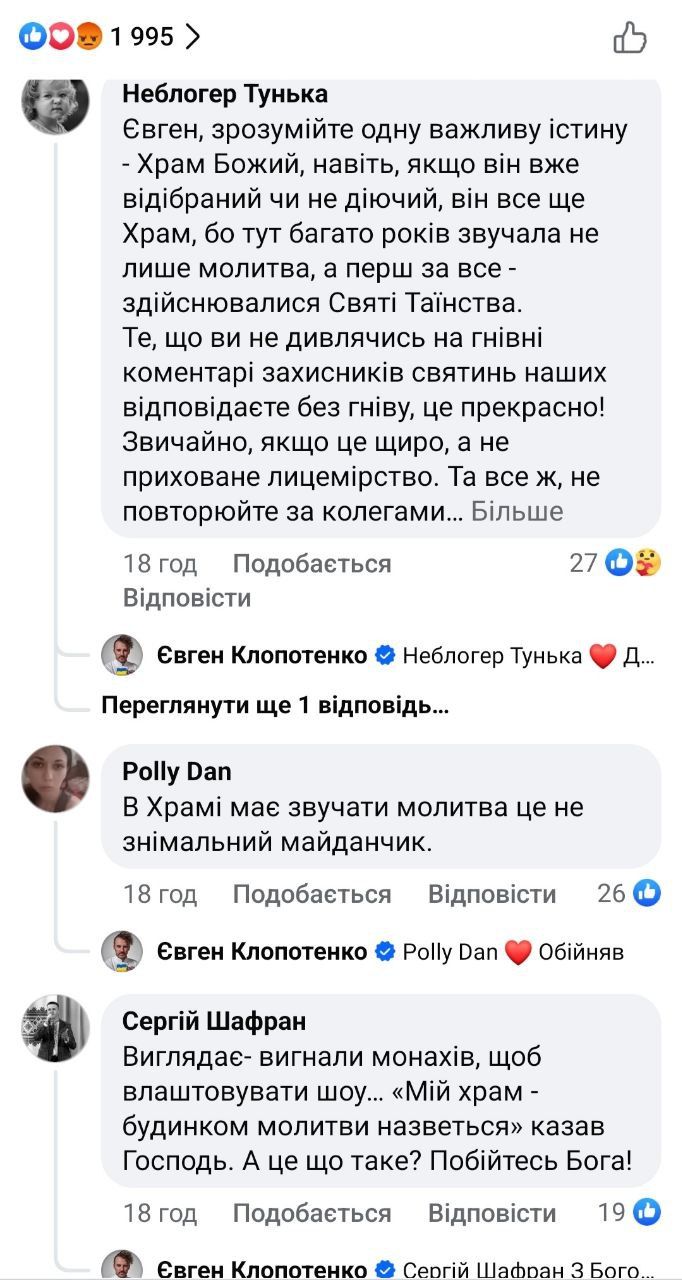
Task: Reply to Сергій Шафран's comment
Action: click(492, 1214)
